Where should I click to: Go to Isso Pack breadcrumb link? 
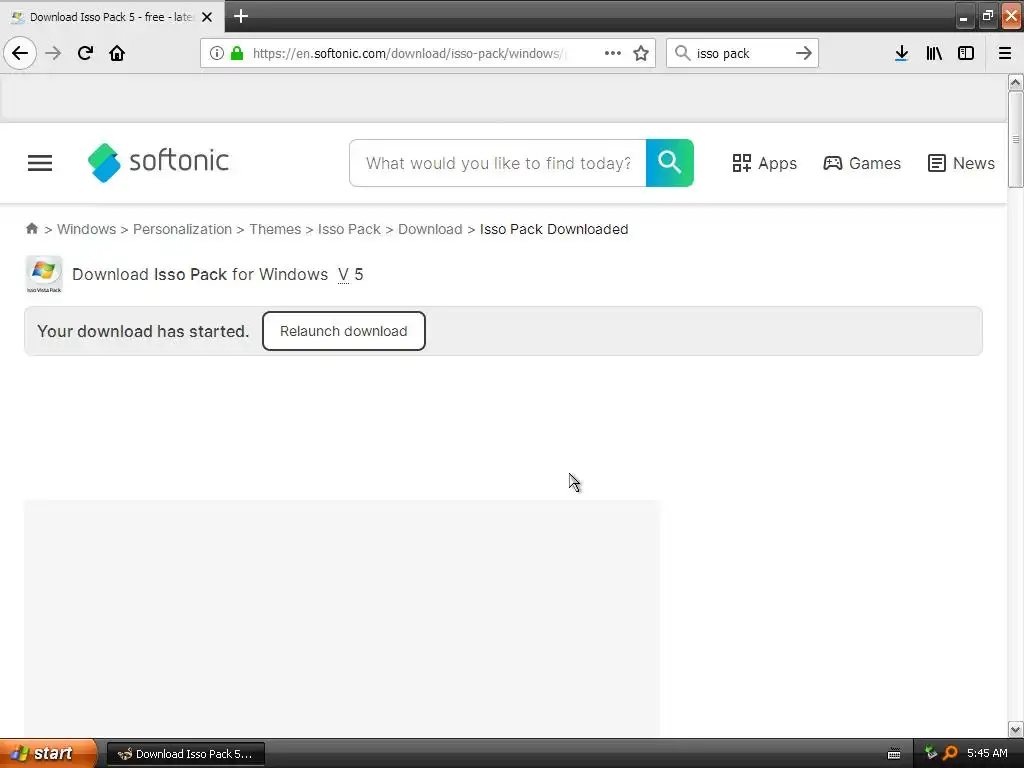pyautogui.click(x=349, y=229)
